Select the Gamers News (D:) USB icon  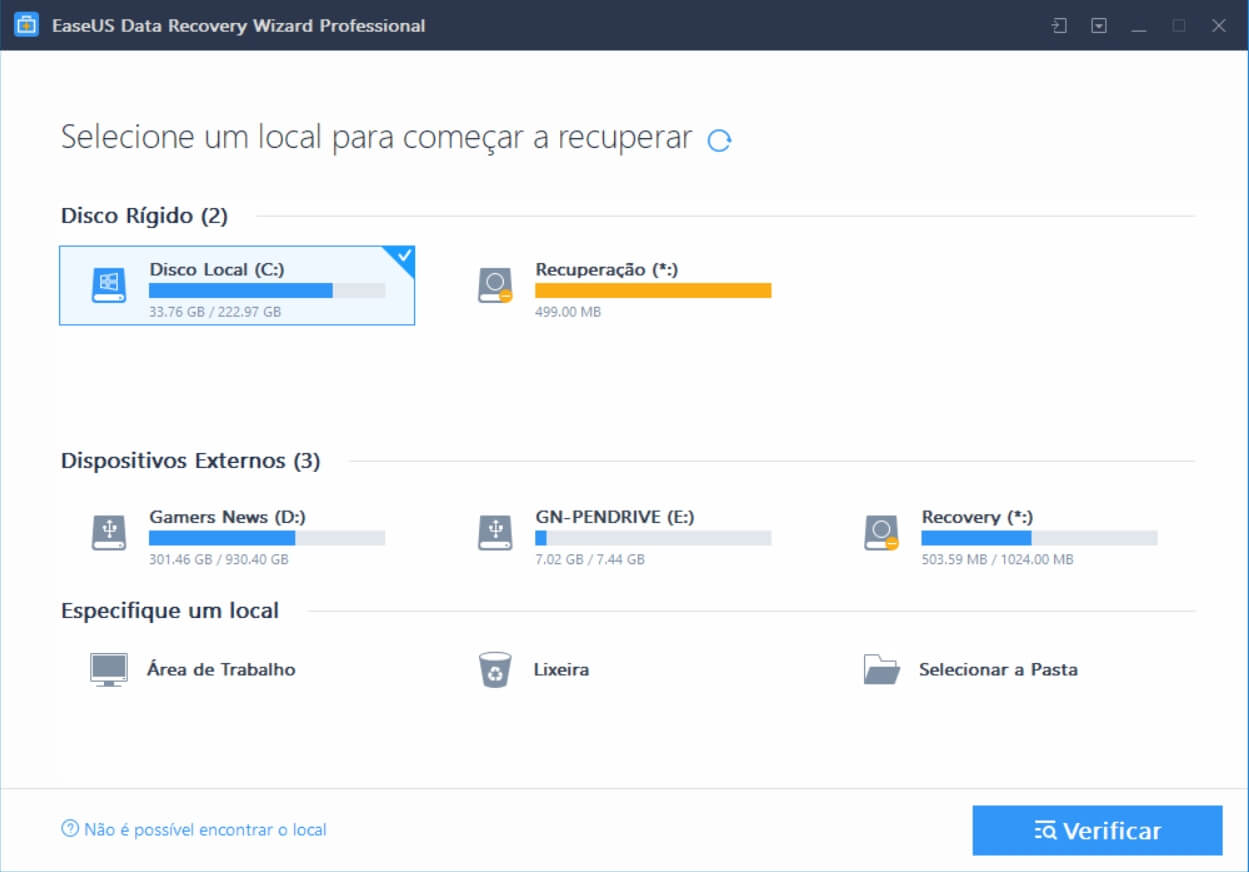[x=109, y=532]
